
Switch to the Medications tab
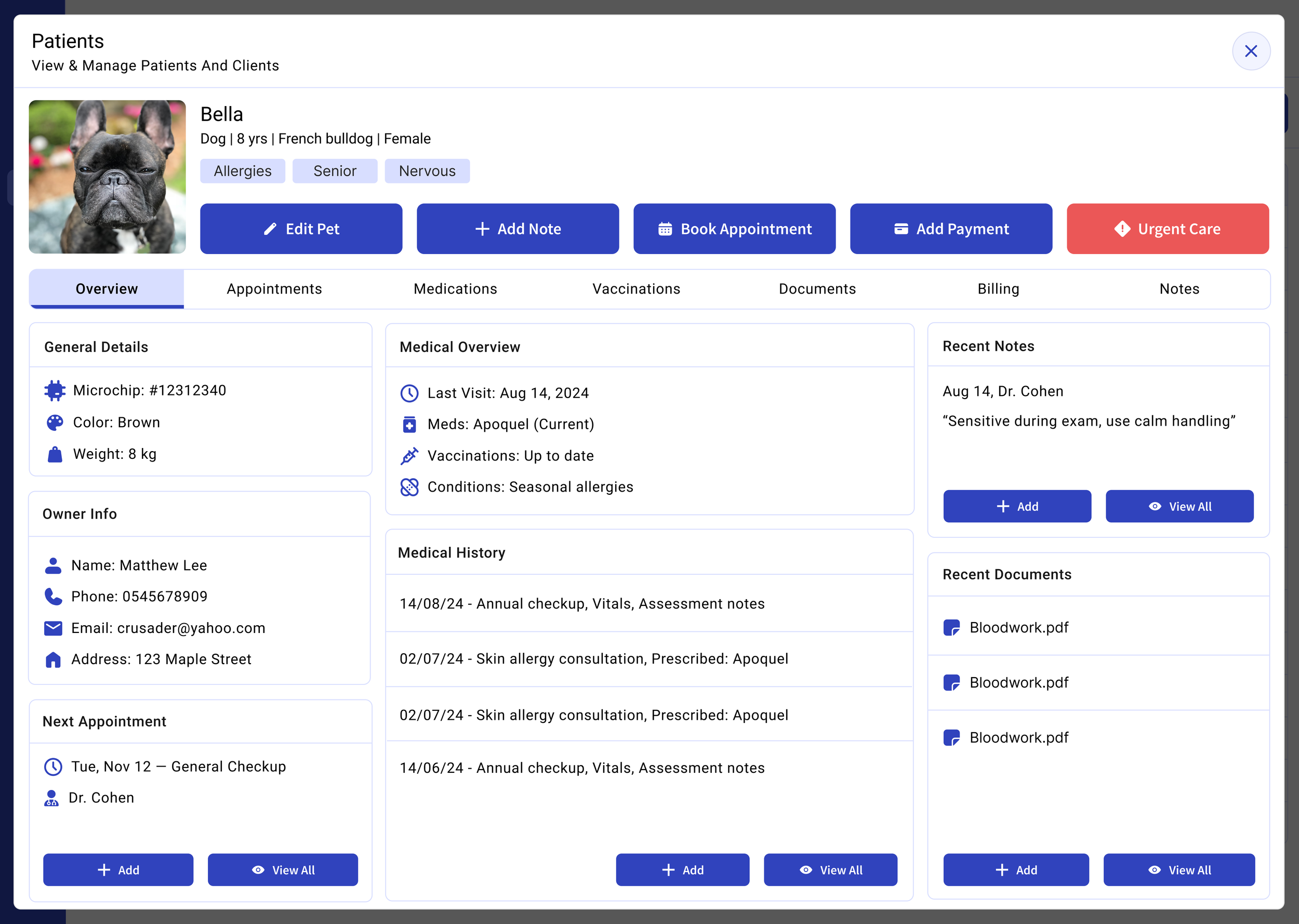pos(455,289)
